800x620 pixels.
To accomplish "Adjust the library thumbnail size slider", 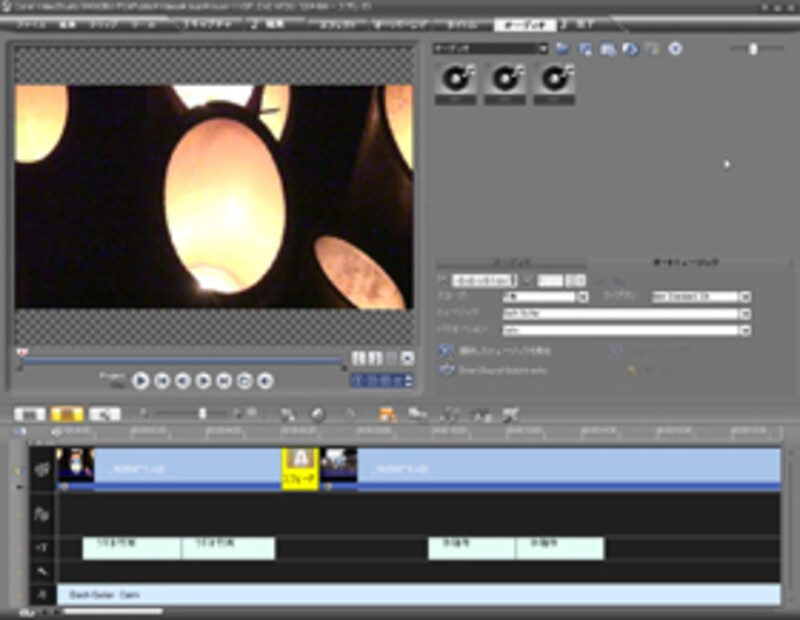I will click(x=753, y=48).
